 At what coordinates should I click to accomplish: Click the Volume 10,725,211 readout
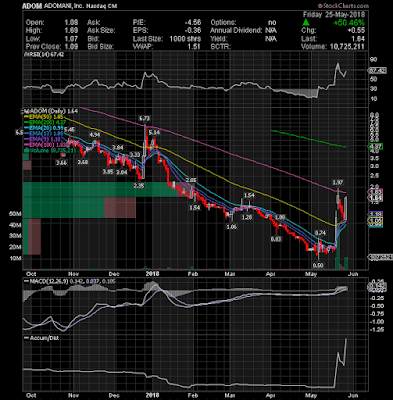point(332,47)
